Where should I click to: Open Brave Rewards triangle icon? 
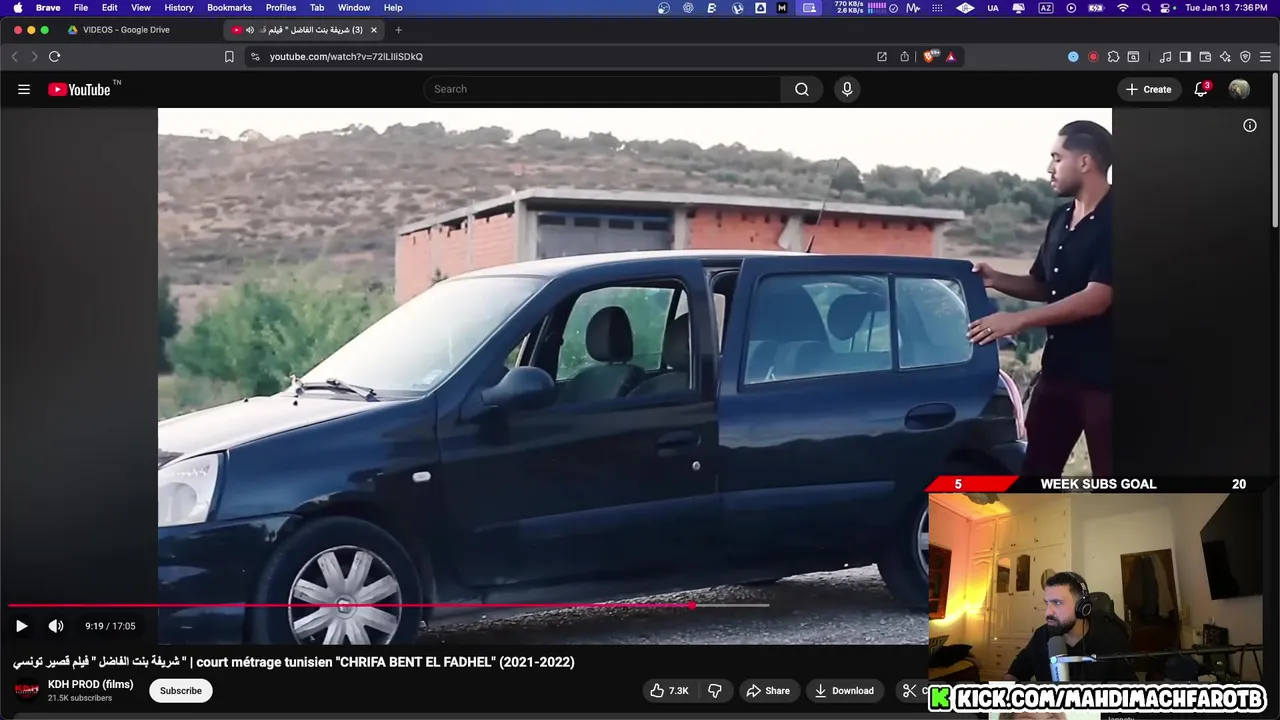pyautogui.click(x=951, y=57)
